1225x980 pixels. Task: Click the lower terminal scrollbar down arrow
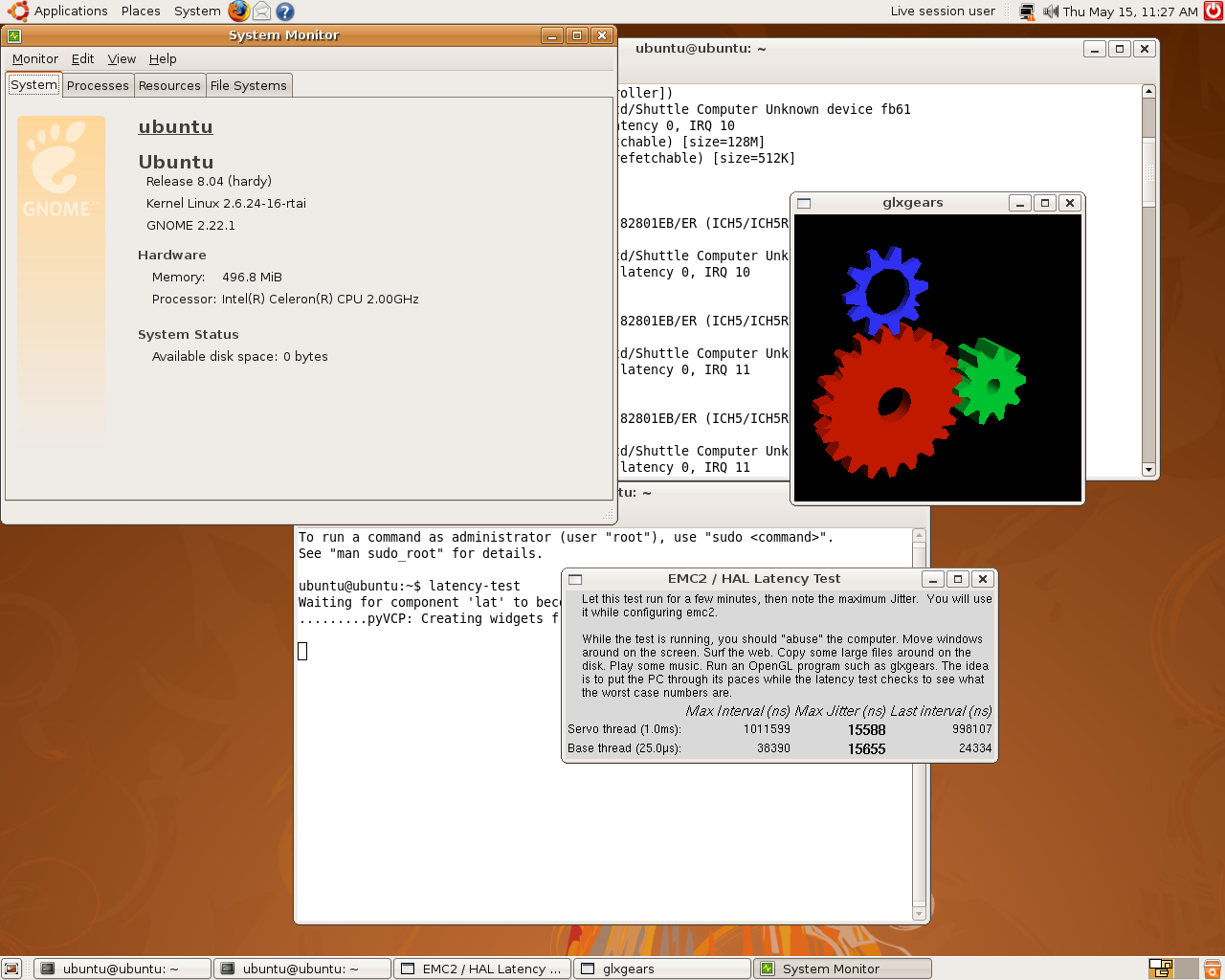(919, 914)
